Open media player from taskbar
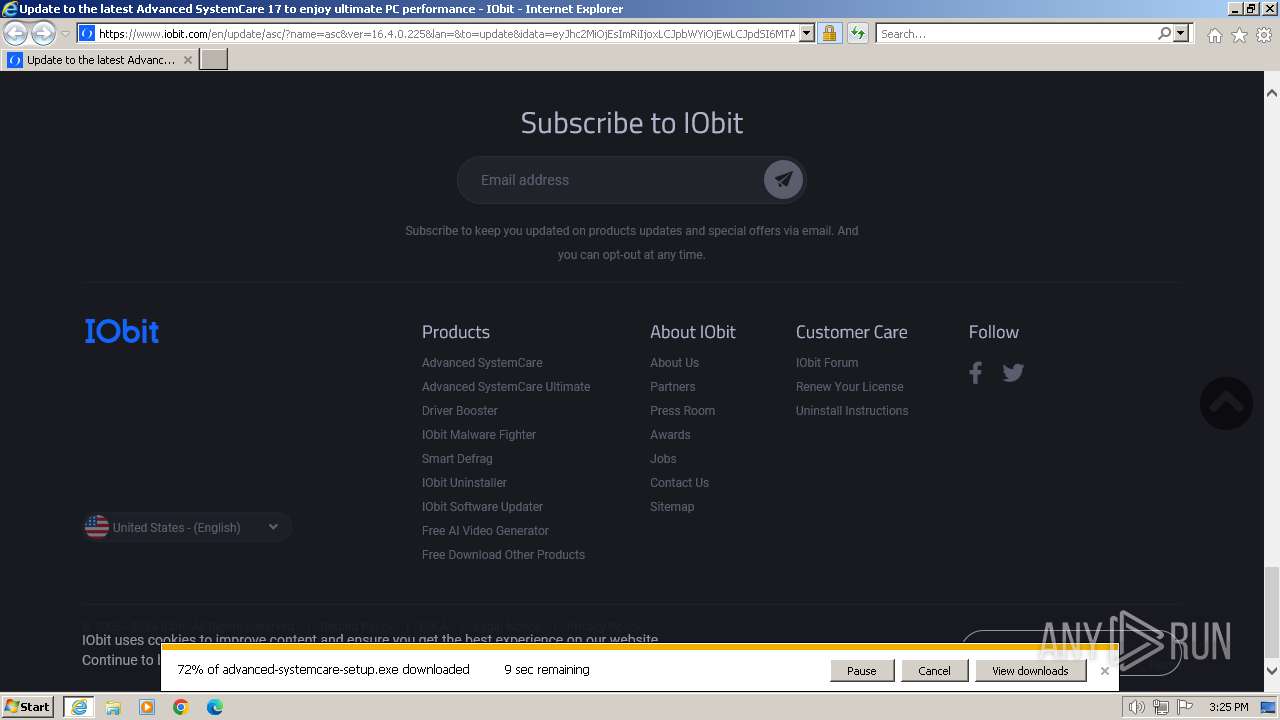 point(147,707)
